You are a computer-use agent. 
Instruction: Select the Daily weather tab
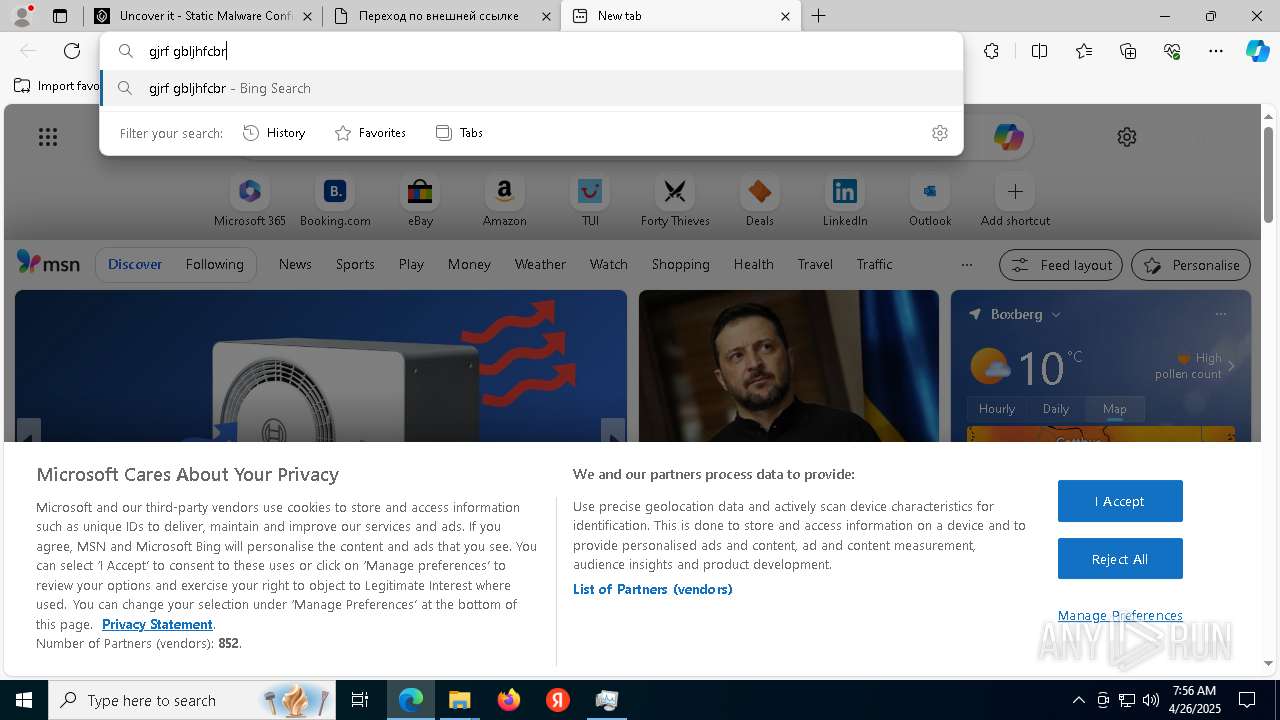[1056, 409]
